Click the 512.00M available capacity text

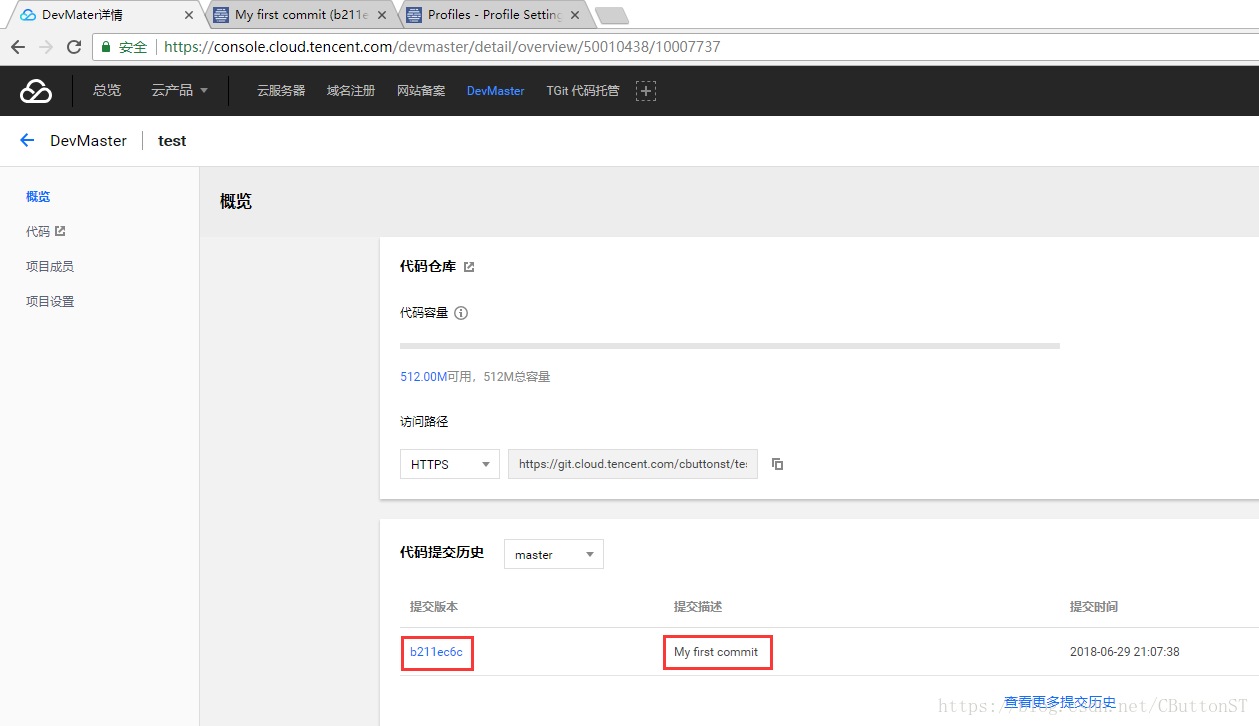pyautogui.click(x=424, y=377)
